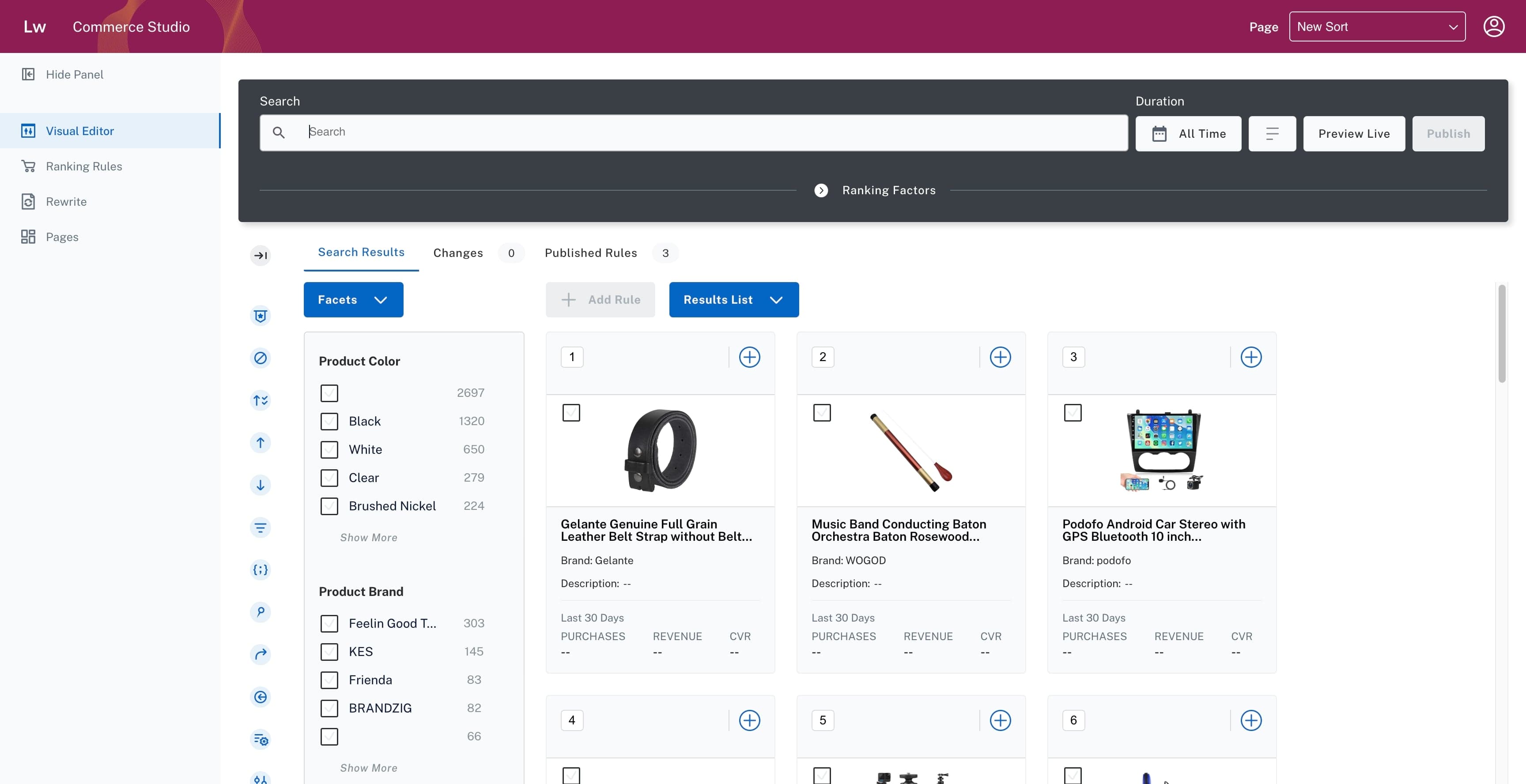Image resolution: width=1526 pixels, height=784 pixels.
Task: Select the Conducting Baton product checkbox
Action: [822, 413]
